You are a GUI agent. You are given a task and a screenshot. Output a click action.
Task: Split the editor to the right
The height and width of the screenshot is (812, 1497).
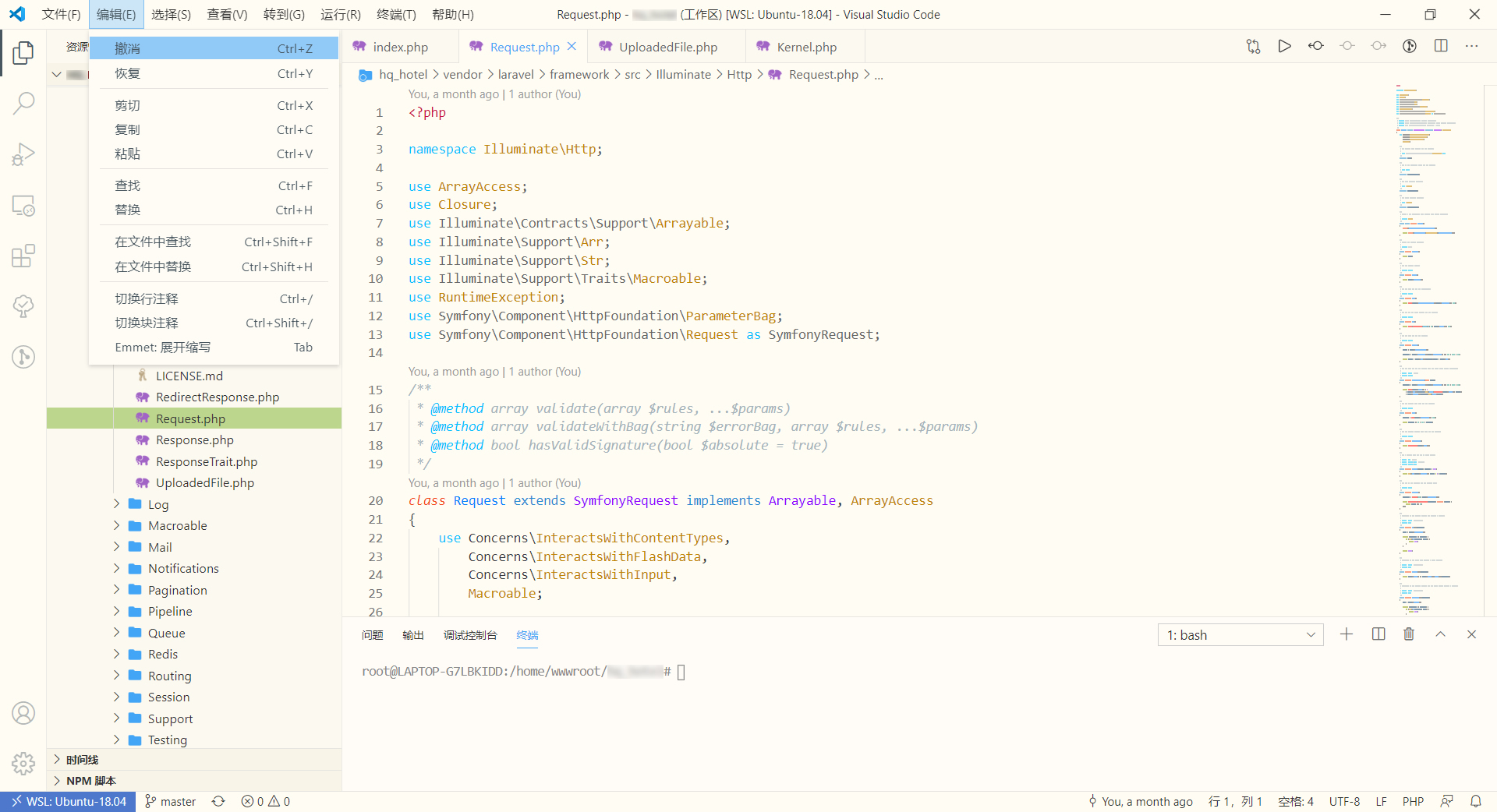(1441, 46)
